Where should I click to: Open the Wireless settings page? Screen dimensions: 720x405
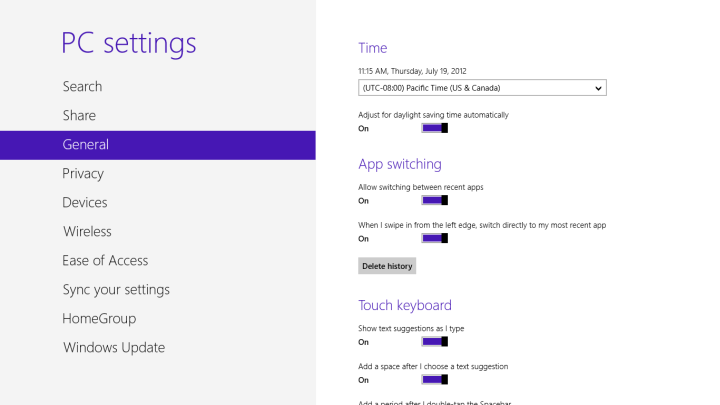87,232
